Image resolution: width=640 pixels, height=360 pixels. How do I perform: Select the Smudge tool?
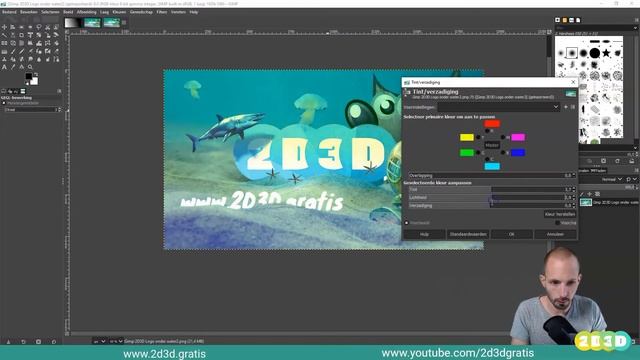click(x=30, y=59)
